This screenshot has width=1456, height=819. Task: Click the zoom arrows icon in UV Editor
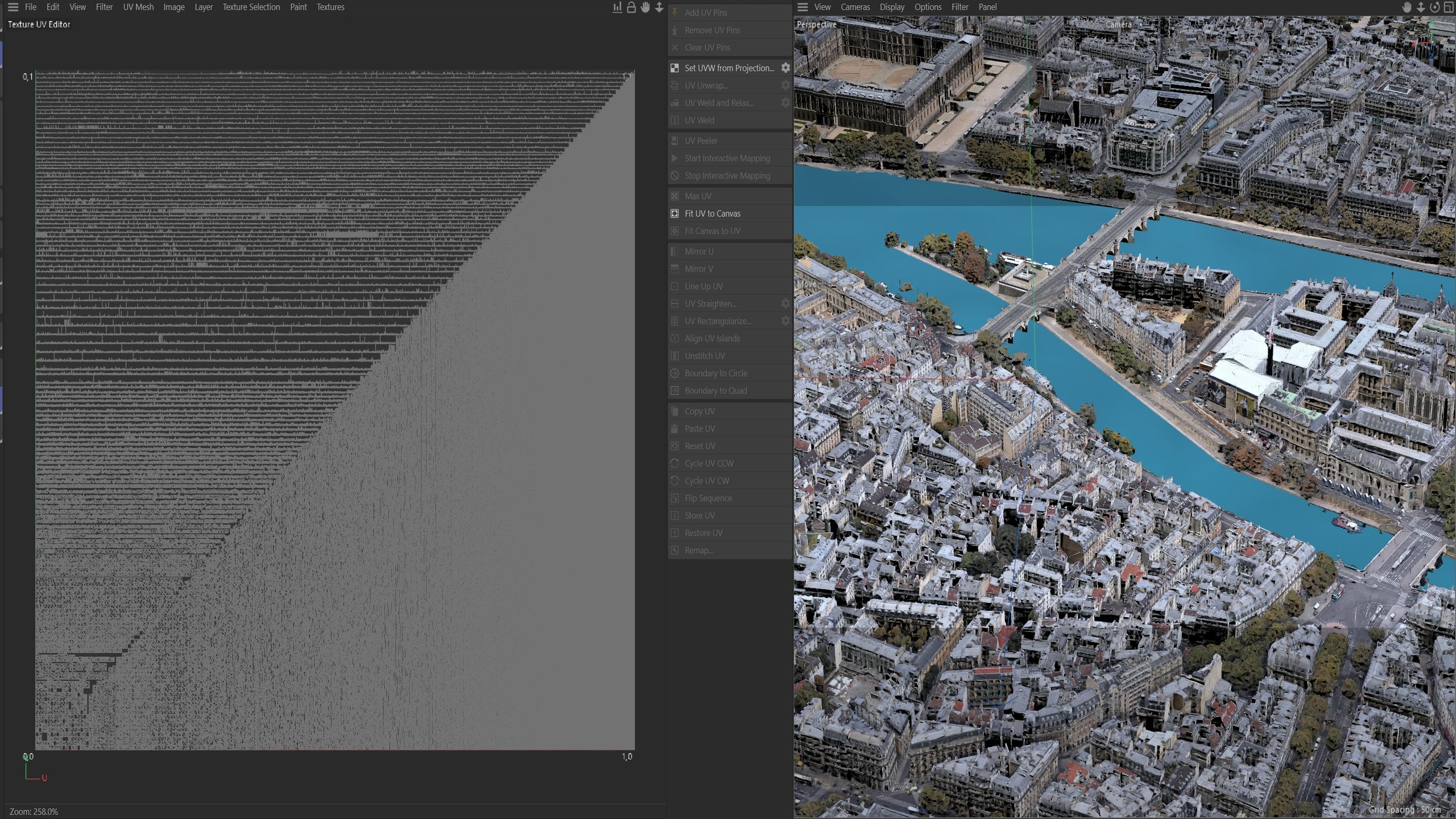click(659, 7)
